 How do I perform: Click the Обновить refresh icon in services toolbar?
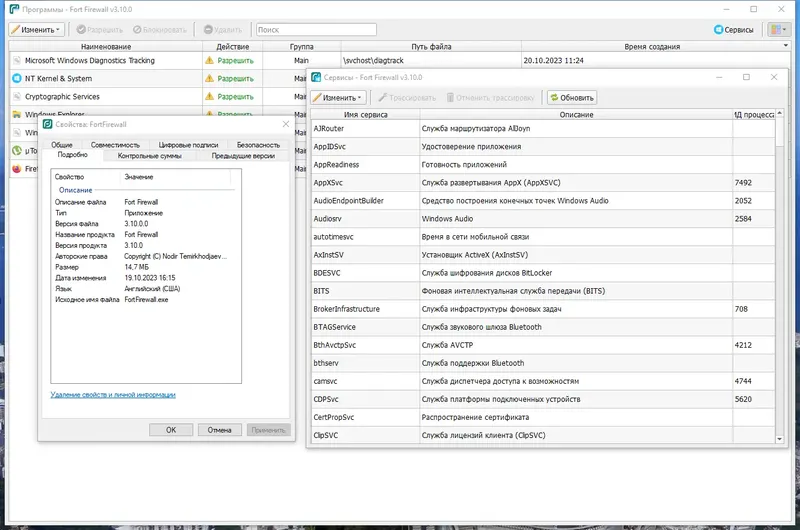point(554,97)
